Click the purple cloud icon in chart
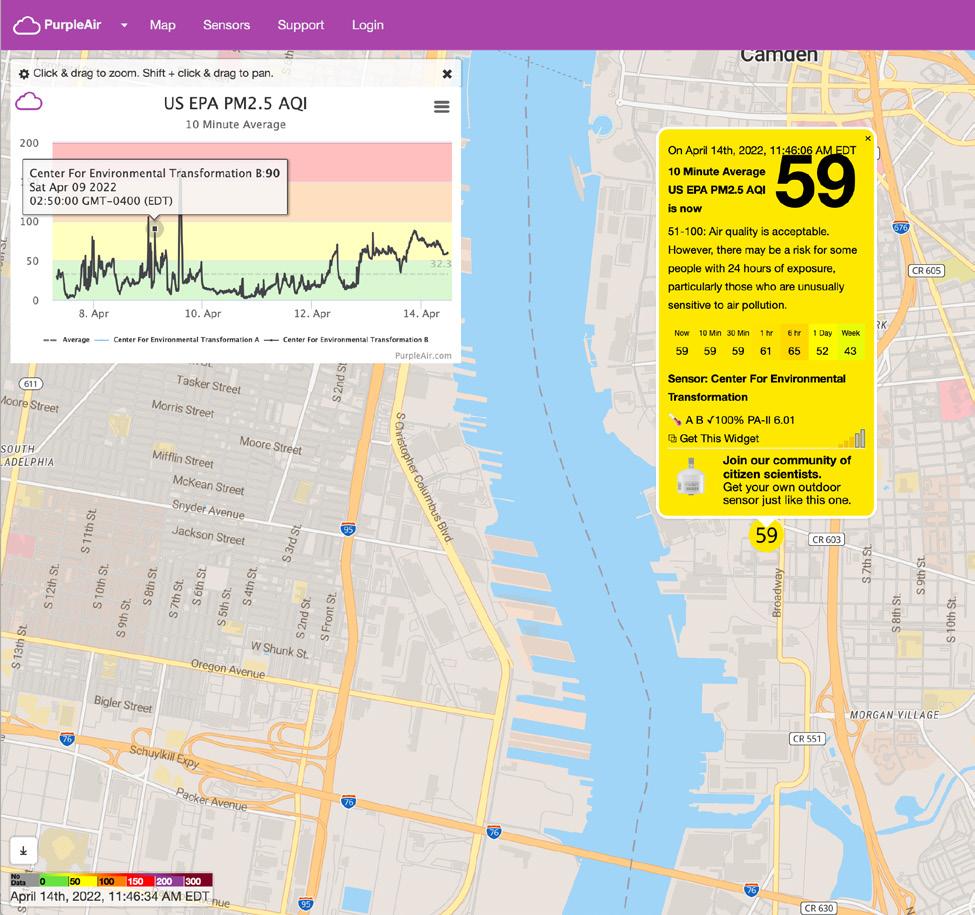The image size is (975, 915). (29, 101)
